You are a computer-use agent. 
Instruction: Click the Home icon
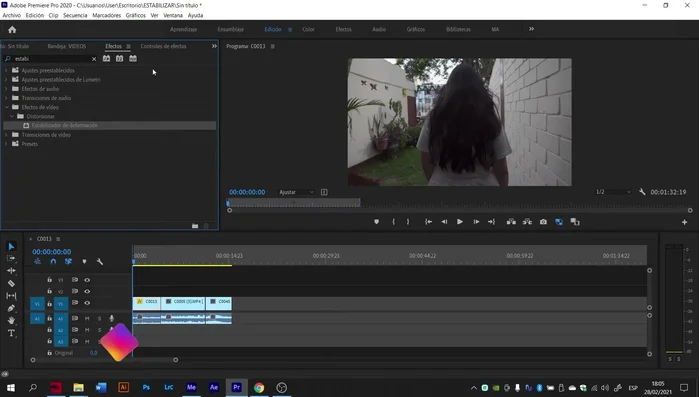[12, 29]
